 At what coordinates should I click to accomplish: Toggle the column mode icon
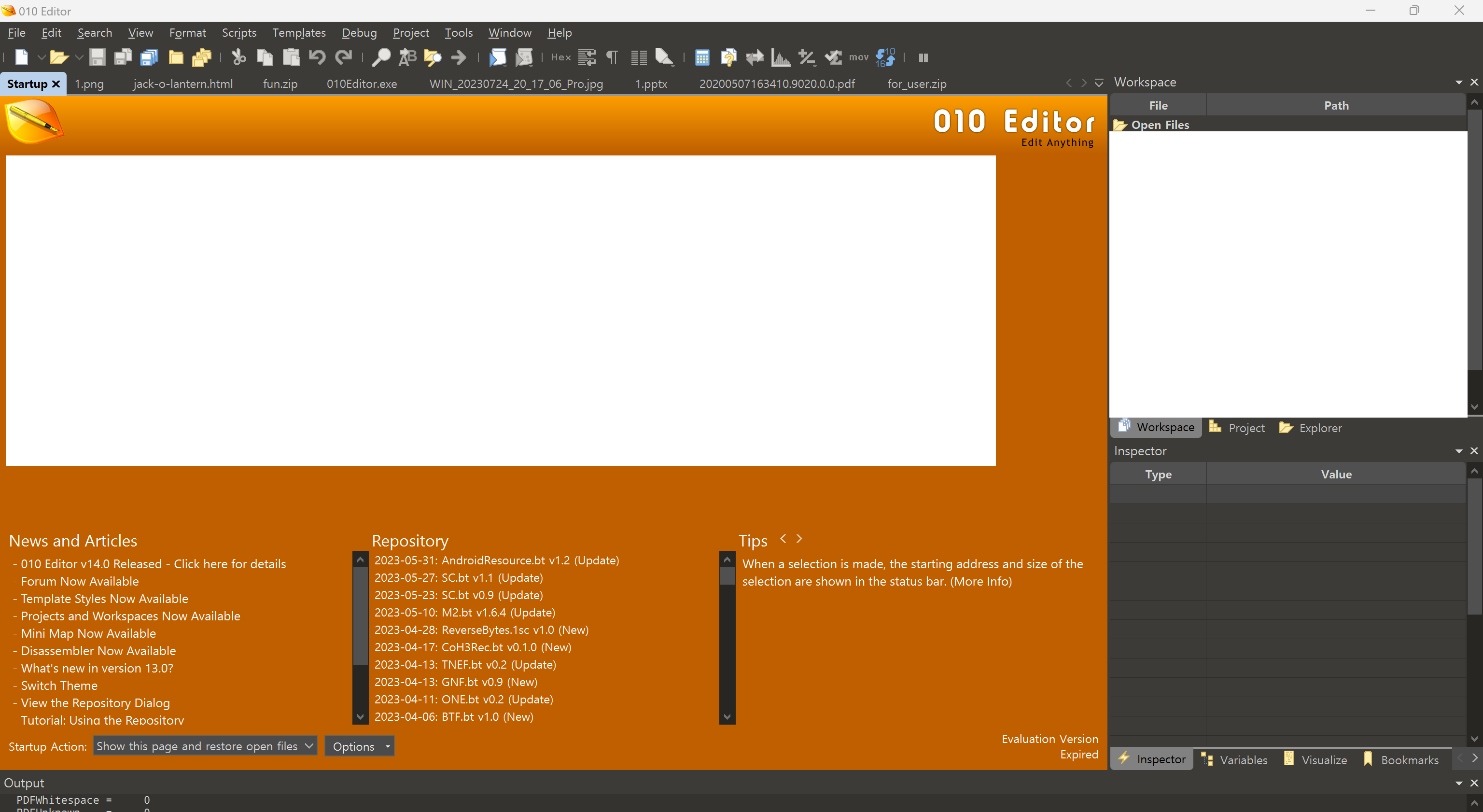pos(639,57)
